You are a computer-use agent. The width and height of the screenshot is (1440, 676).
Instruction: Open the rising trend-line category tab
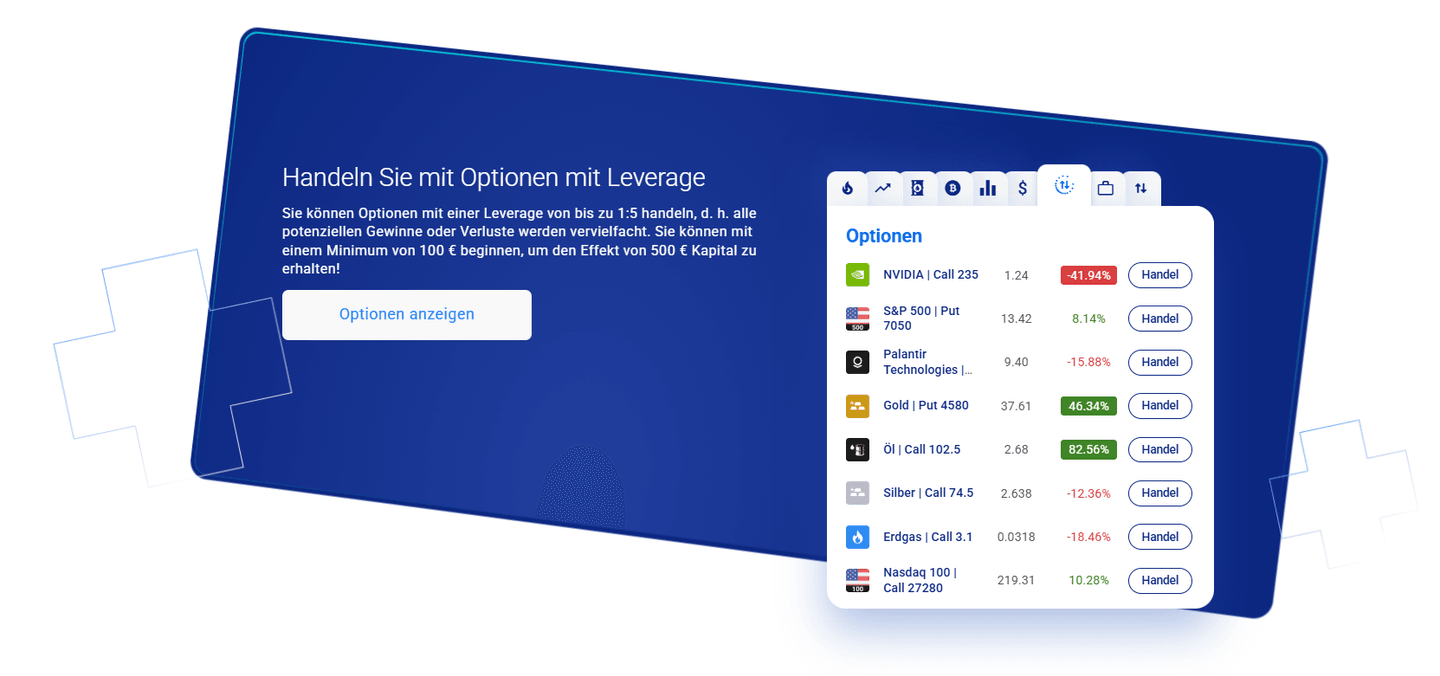[883, 188]
